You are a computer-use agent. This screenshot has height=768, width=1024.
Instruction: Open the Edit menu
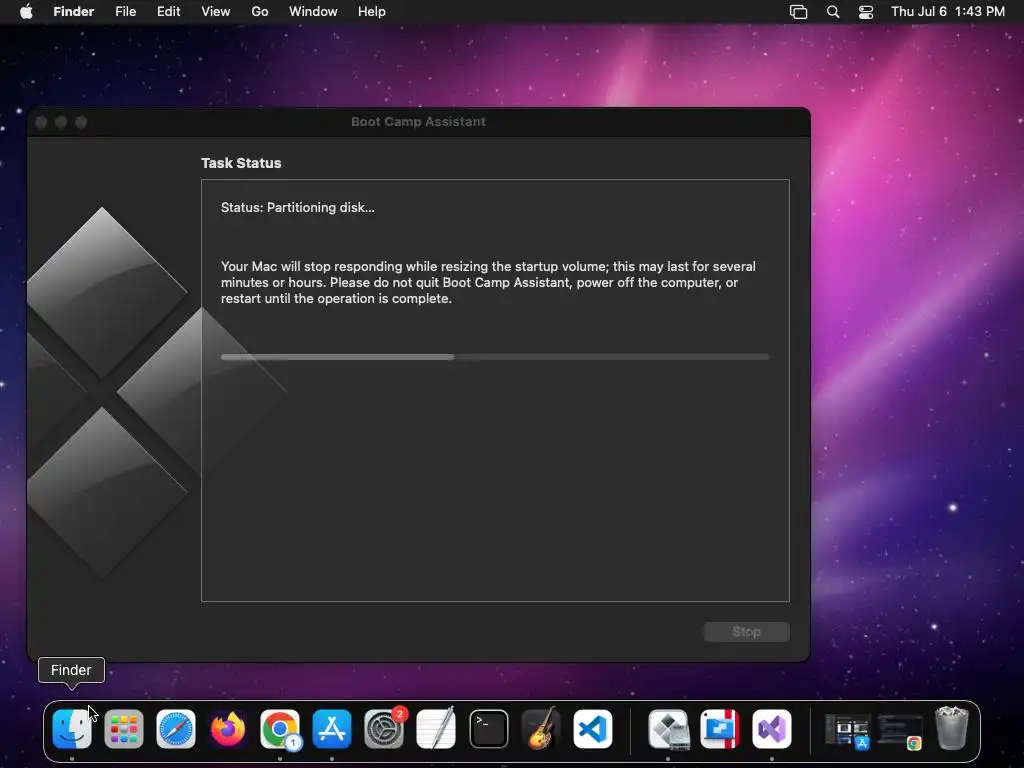click(x=168, y=12)
